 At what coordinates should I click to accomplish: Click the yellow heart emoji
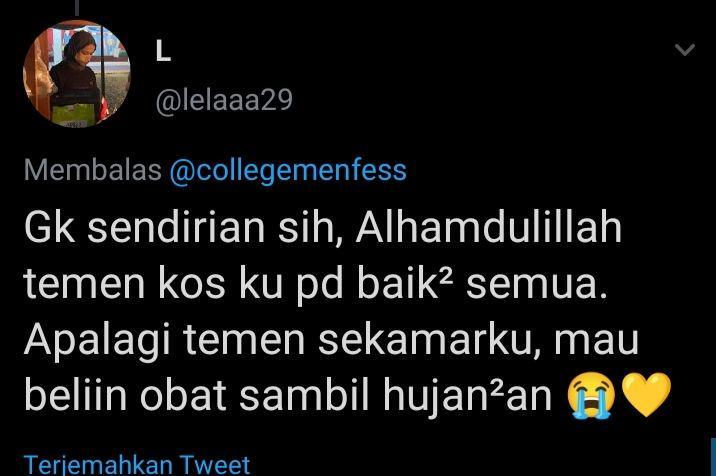coord(647,395)
